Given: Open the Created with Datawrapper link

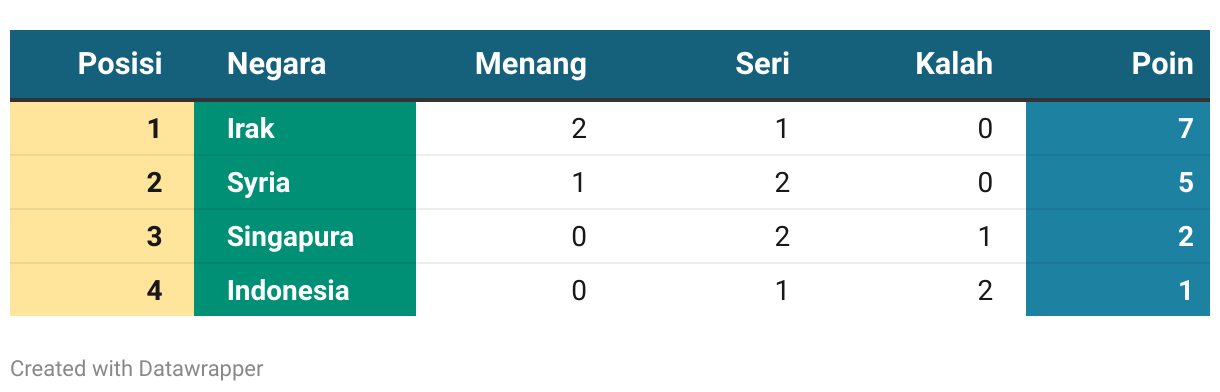Looking at the screenshot, I should 137,368.
